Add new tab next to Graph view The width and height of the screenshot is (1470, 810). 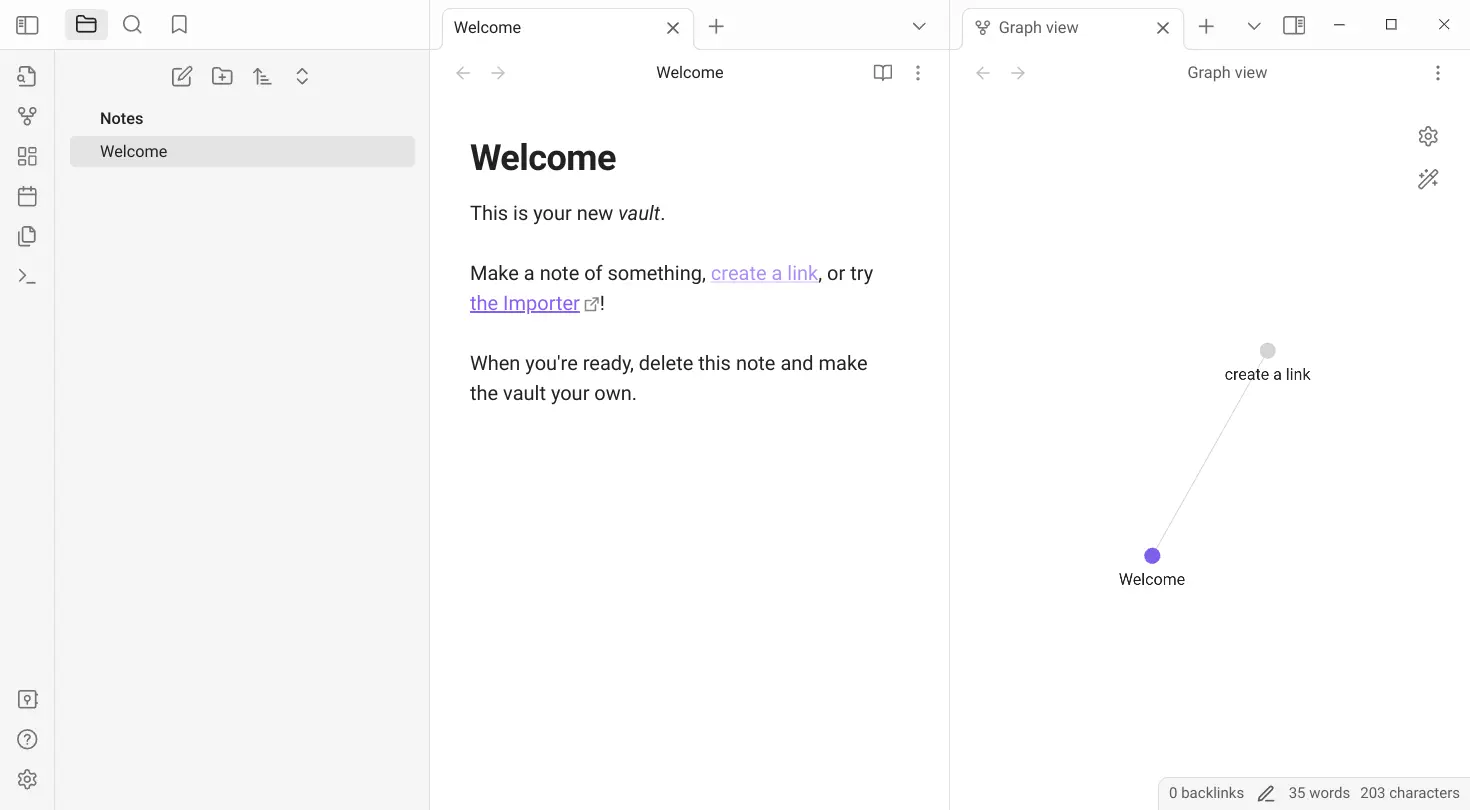click(x=1206, y=27)
